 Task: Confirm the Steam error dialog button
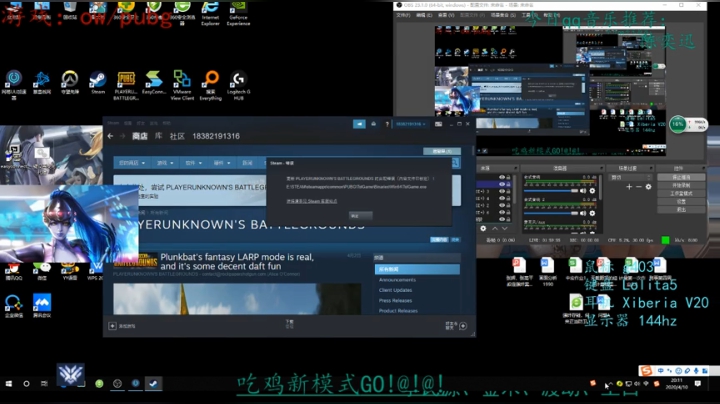[360, 215]
